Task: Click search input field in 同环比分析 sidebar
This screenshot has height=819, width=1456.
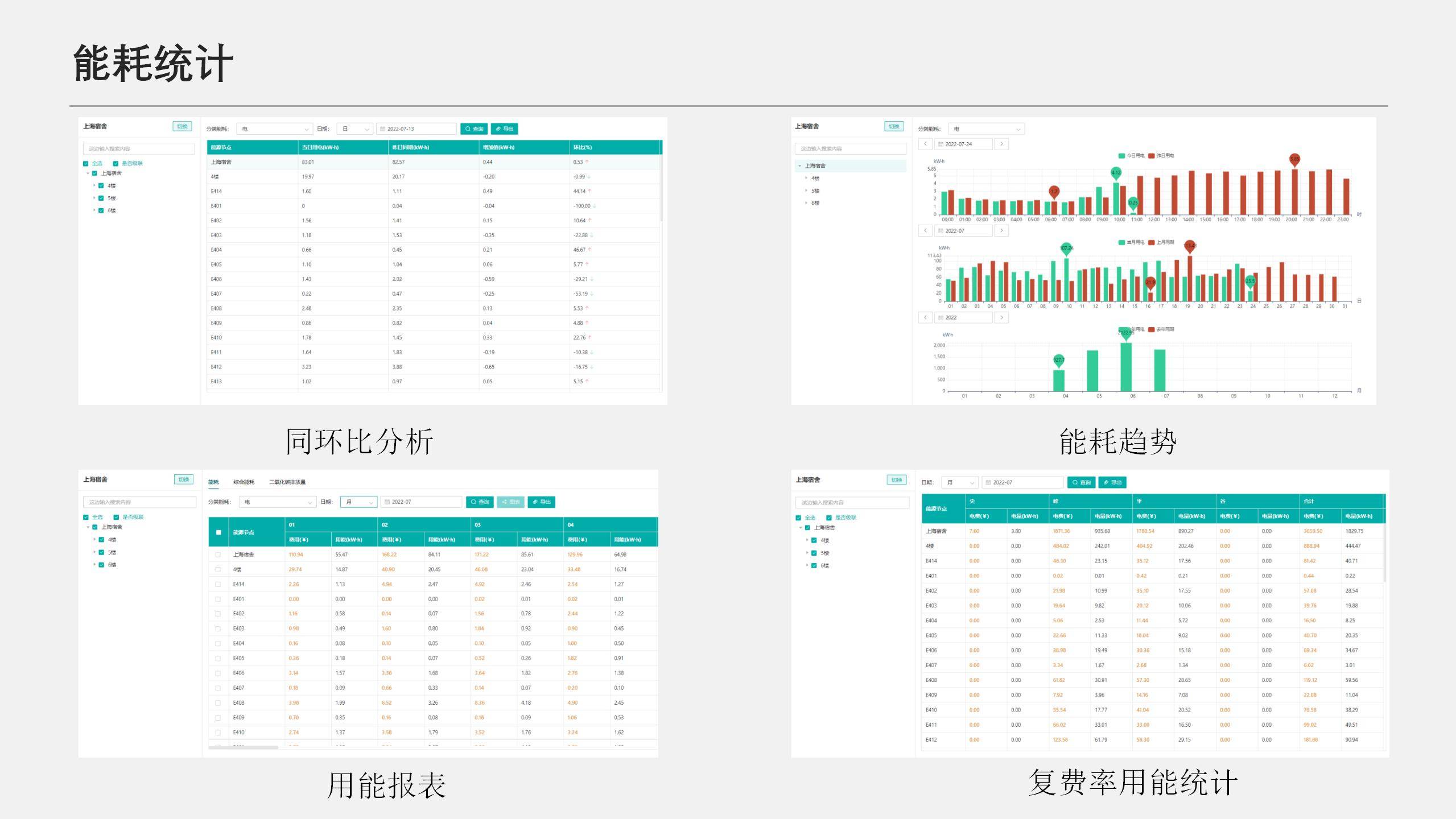Action: 139,149
